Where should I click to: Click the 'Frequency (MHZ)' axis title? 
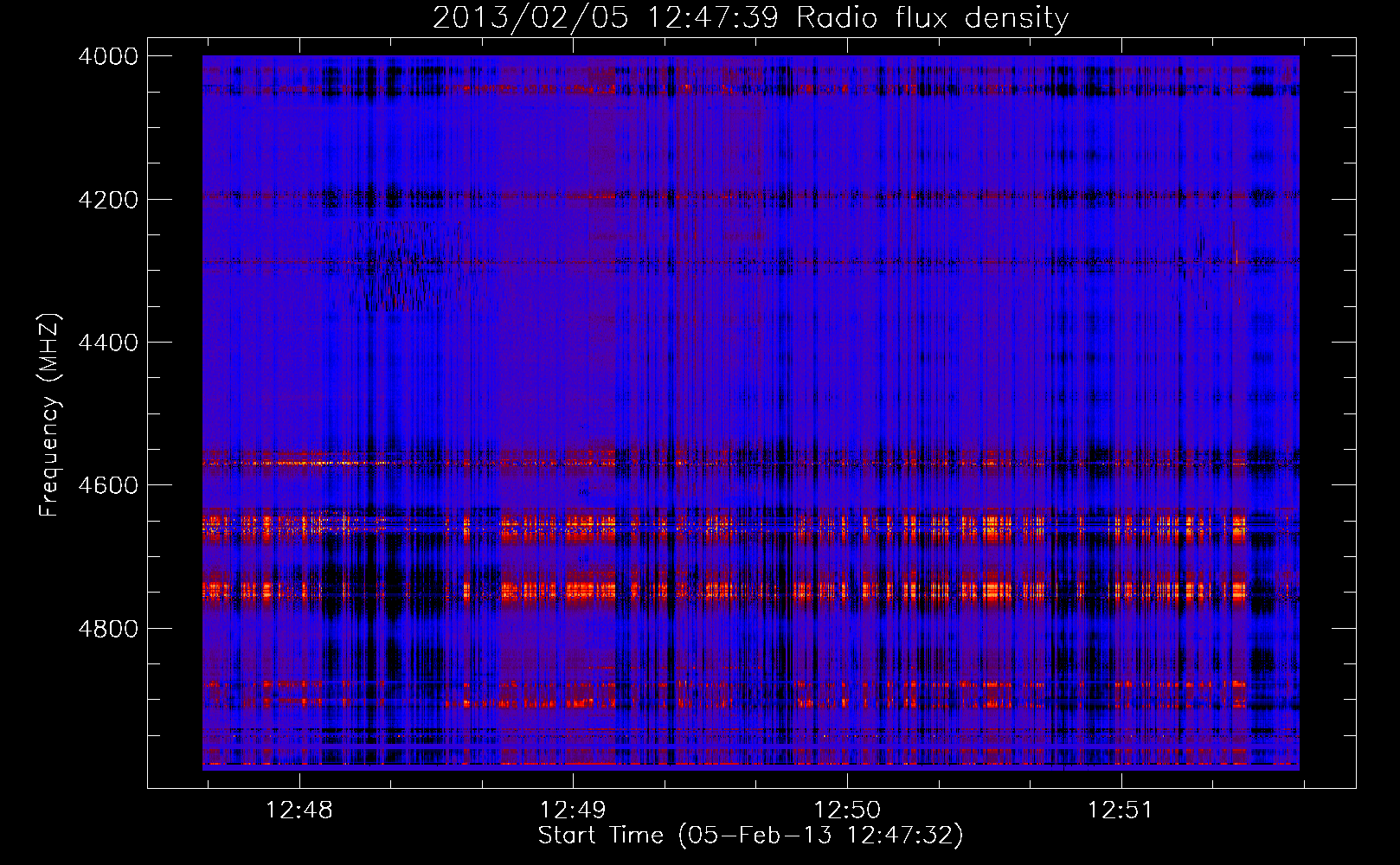click(x=49, y=415)
